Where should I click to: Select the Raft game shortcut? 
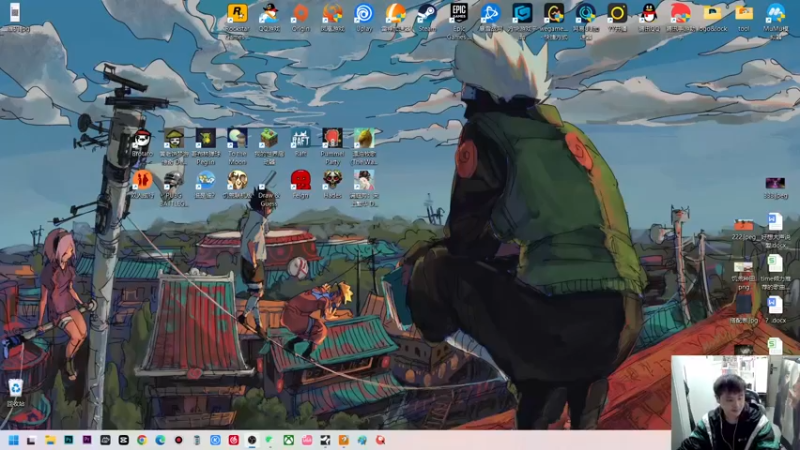tap(301, 143)
